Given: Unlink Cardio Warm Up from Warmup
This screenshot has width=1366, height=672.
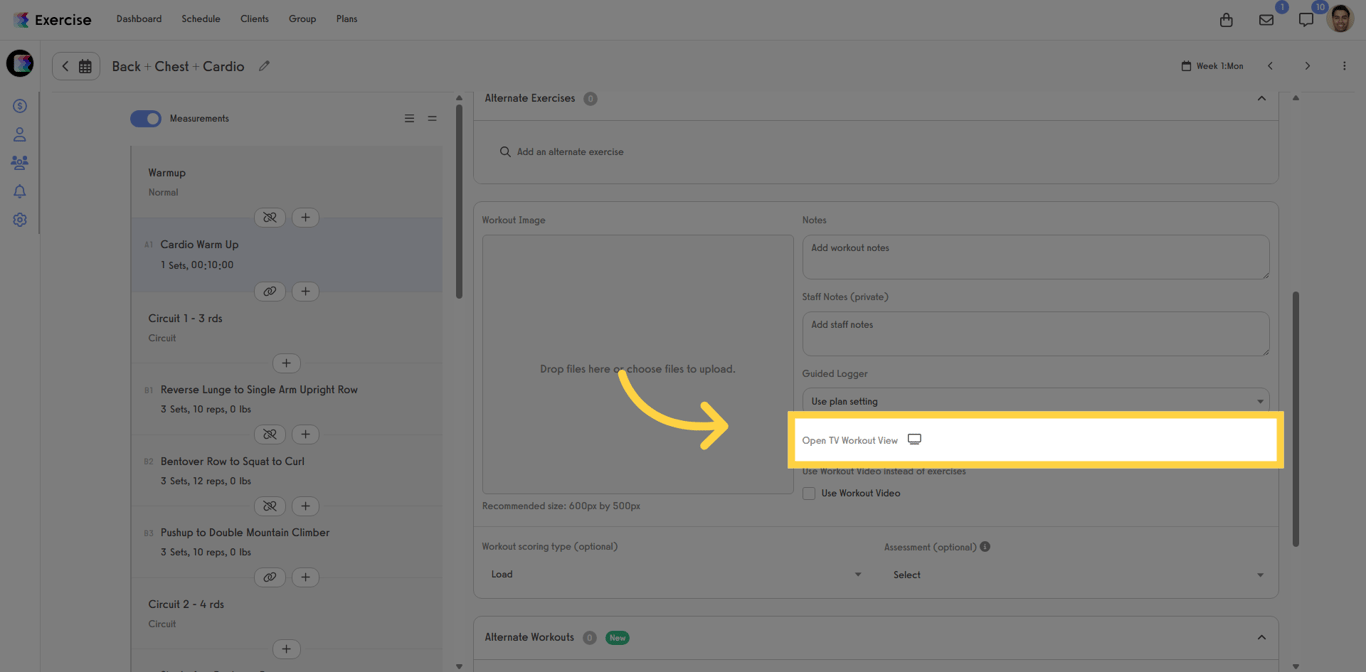Looking at the screenshot, I should click(270, 217).
